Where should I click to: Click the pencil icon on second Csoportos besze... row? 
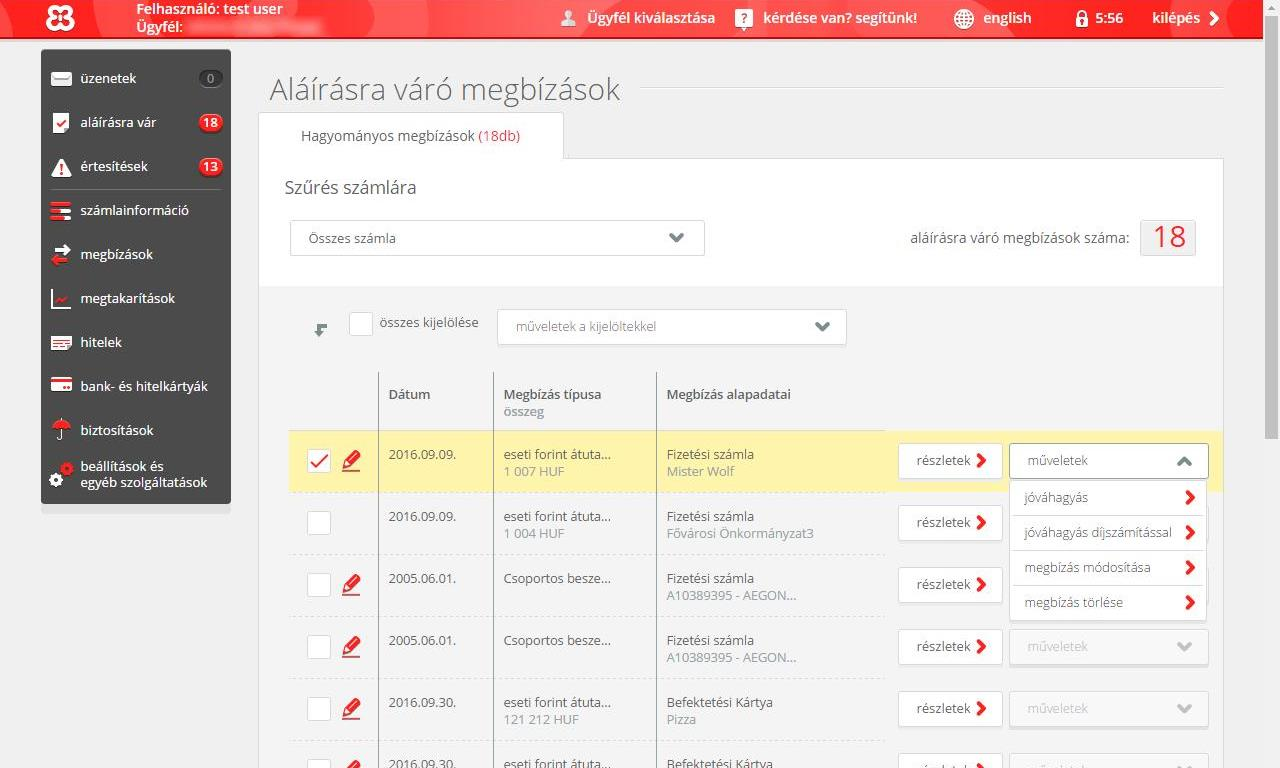click(x=351, y=647)
